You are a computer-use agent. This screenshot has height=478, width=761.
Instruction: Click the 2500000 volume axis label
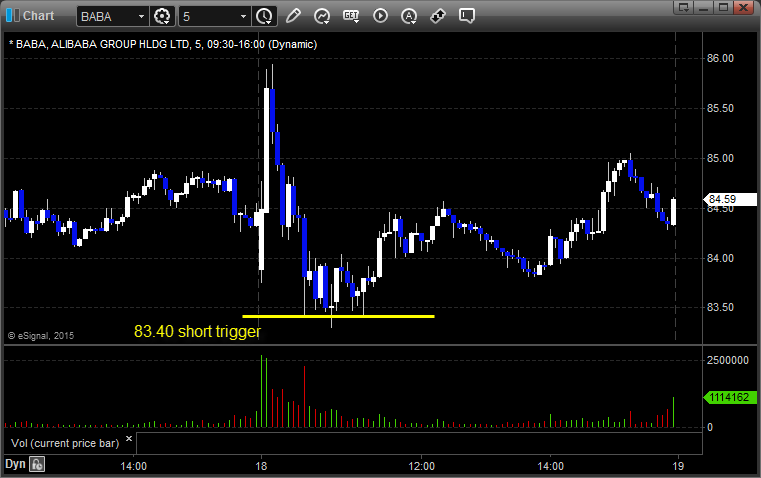click(728, 360)
